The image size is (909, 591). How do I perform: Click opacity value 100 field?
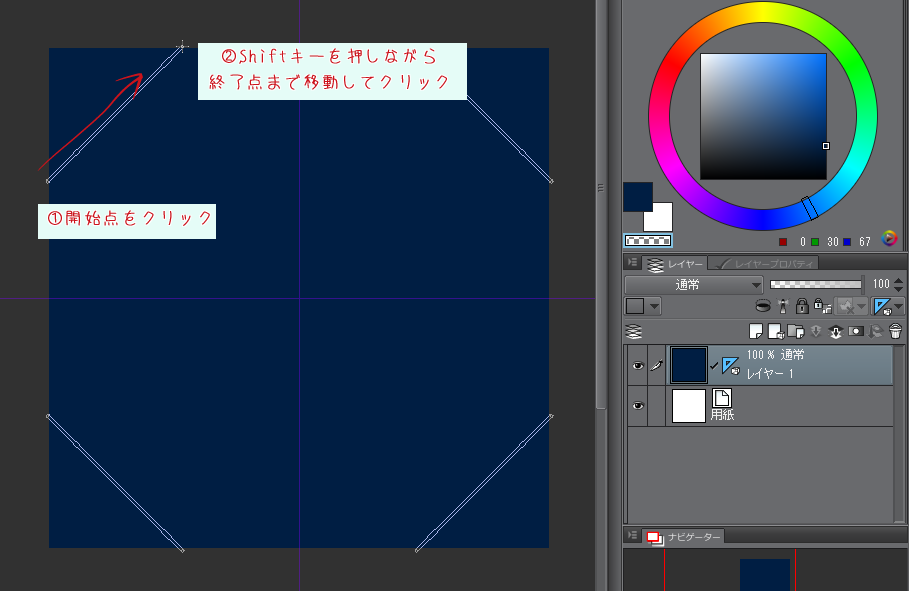tap(881, 284)
